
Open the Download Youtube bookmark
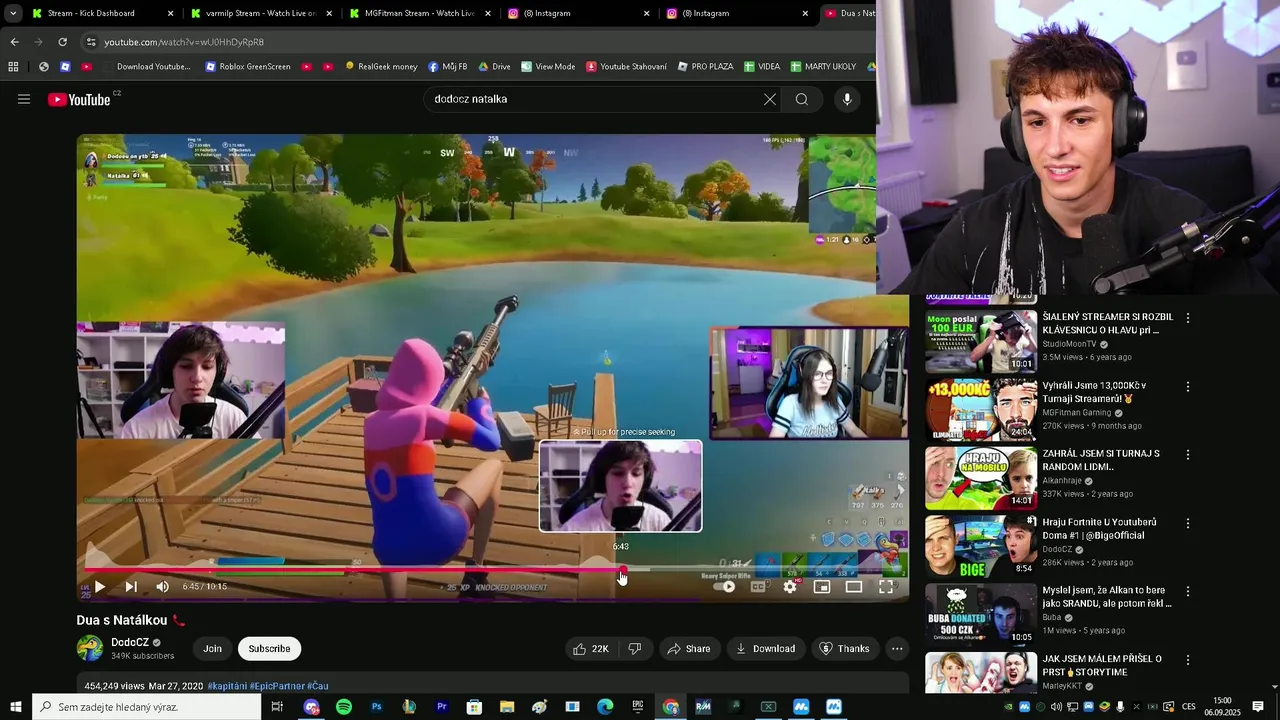(146, 67)
